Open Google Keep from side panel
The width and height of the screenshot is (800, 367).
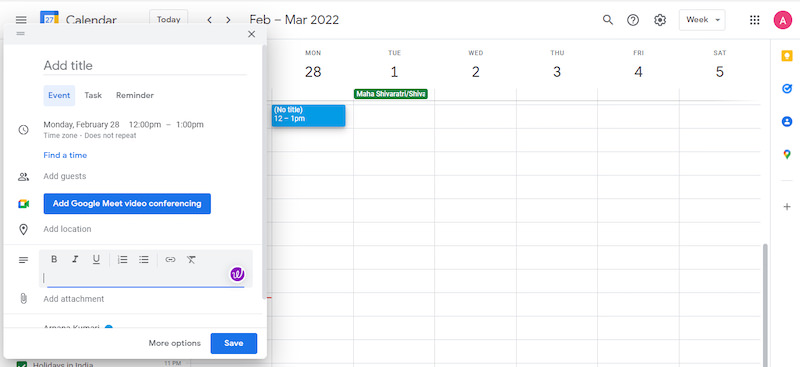787,56
